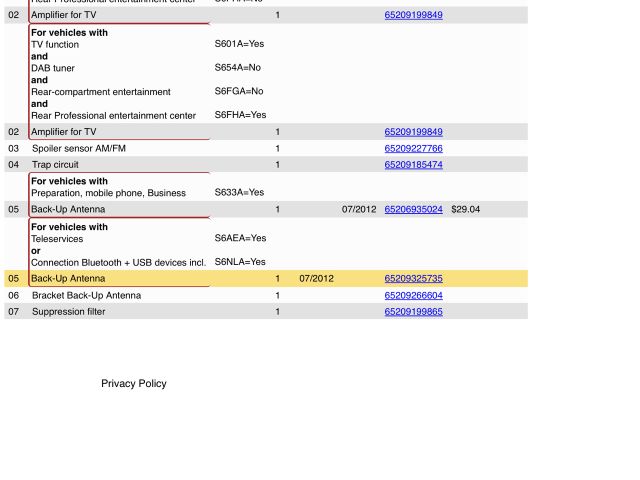640x480 pixels.
Task: Open highlighted row part link 65209325735
Action: tap(413, 279)
